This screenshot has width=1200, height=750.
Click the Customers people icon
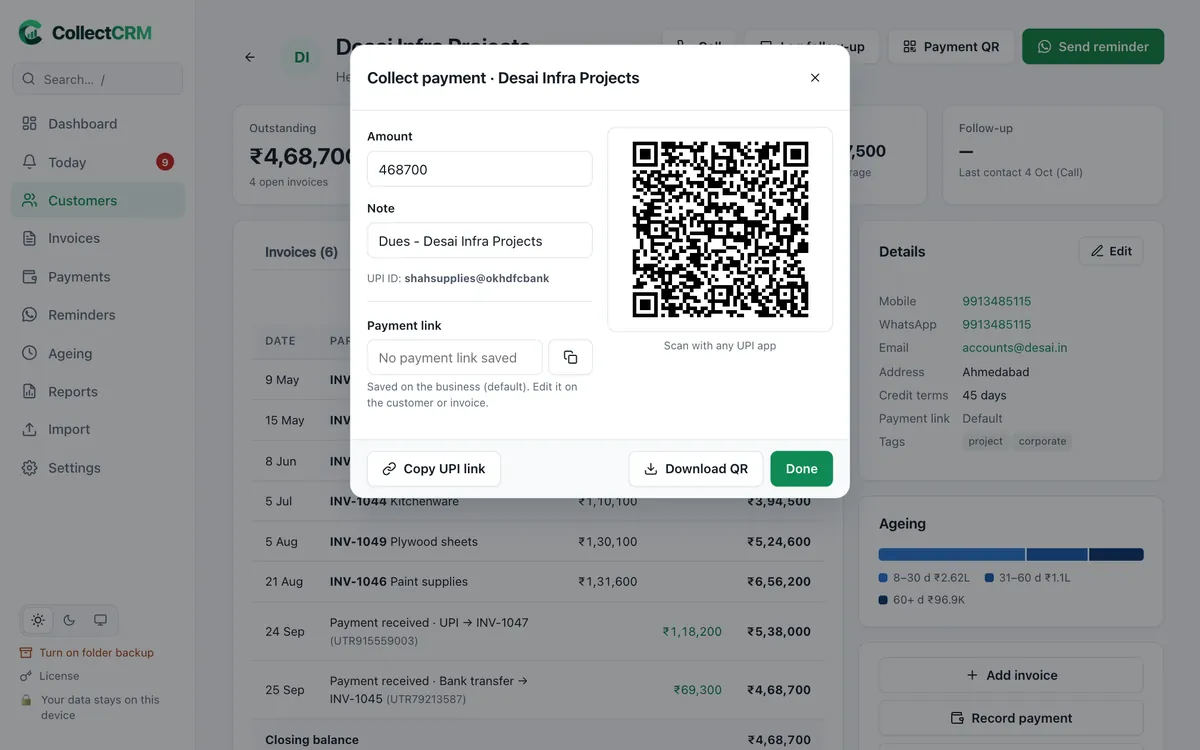29,200
